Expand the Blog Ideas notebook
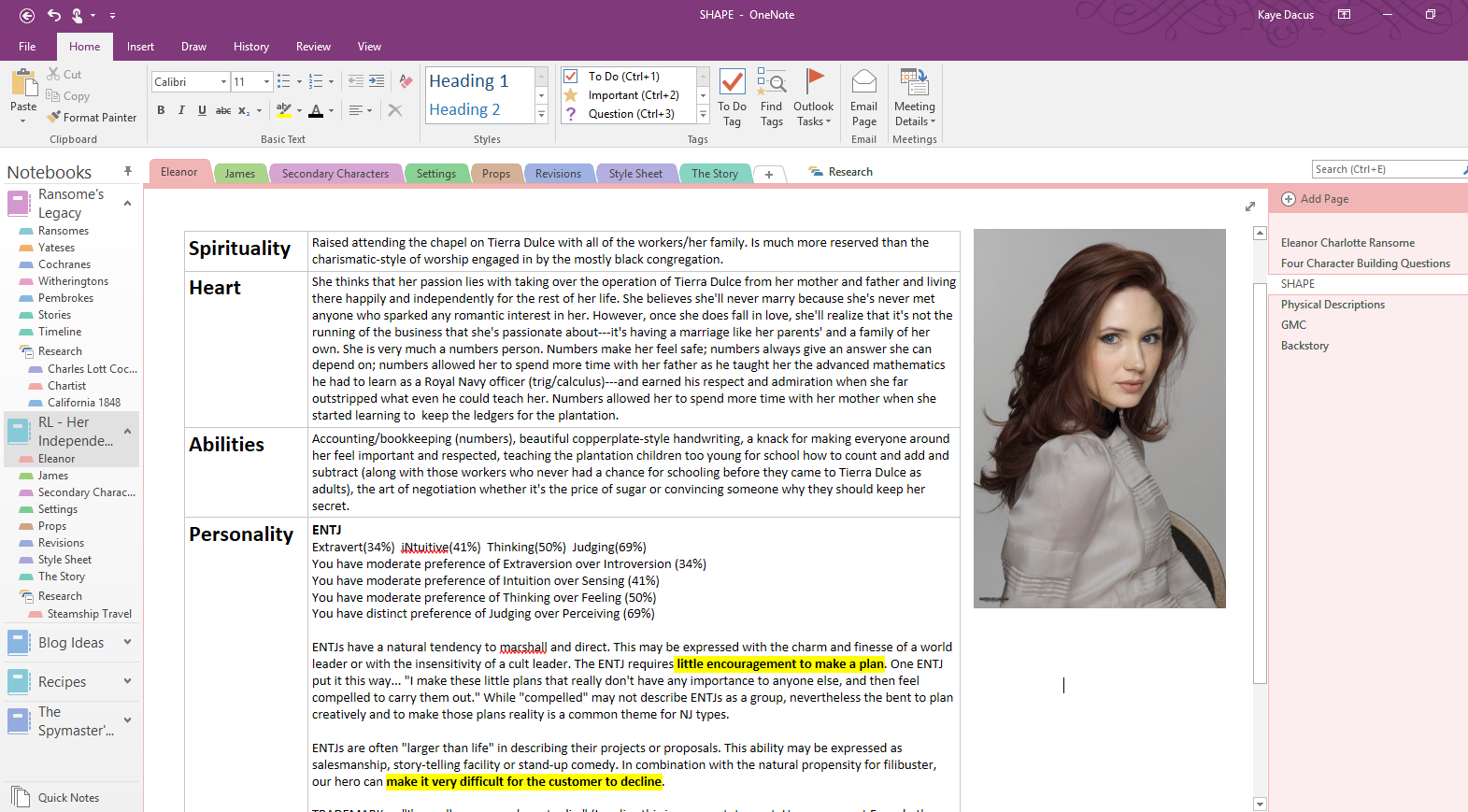Viewport: 1468px width, 812px height. pos(127,642)
